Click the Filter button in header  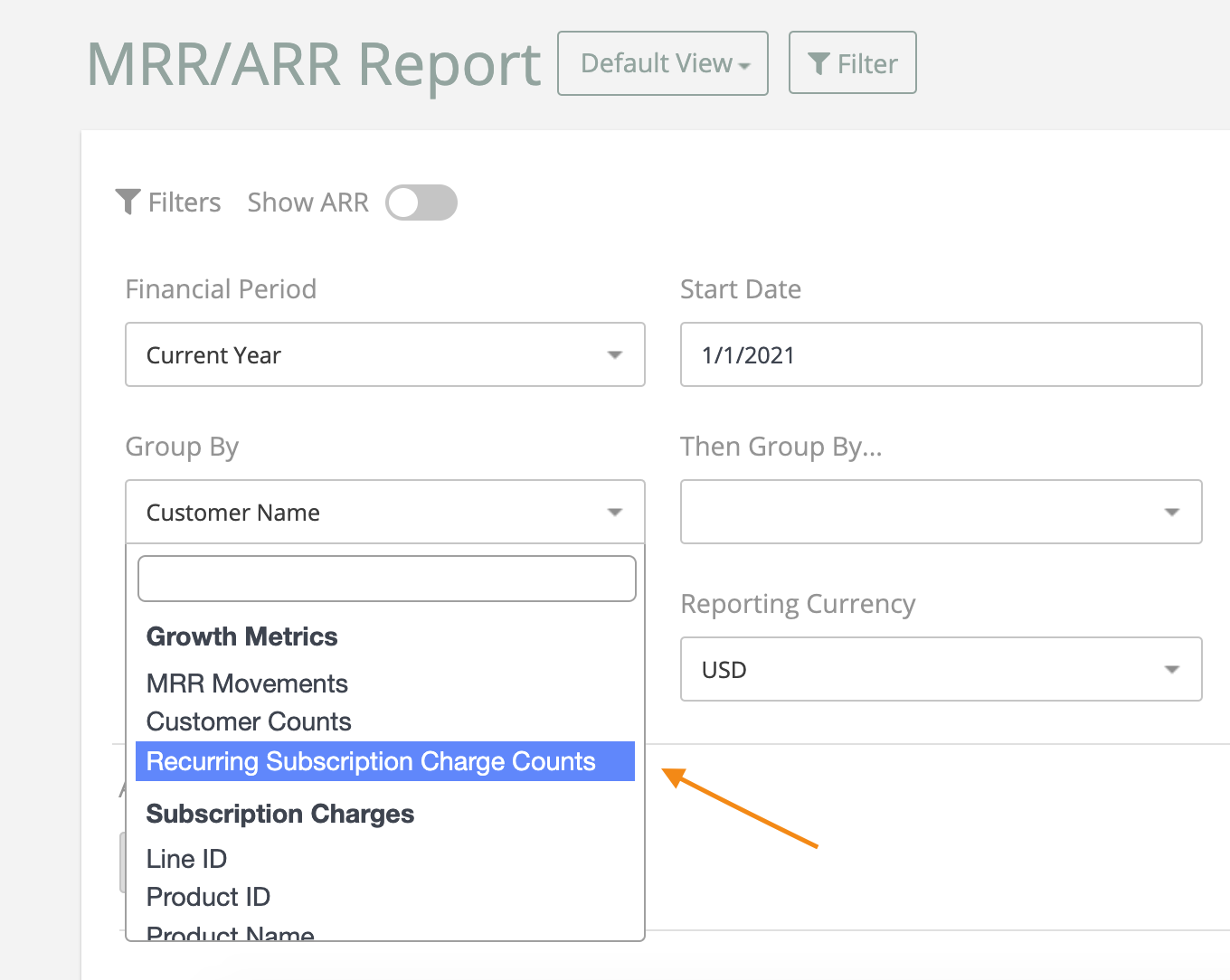[852, 63]
